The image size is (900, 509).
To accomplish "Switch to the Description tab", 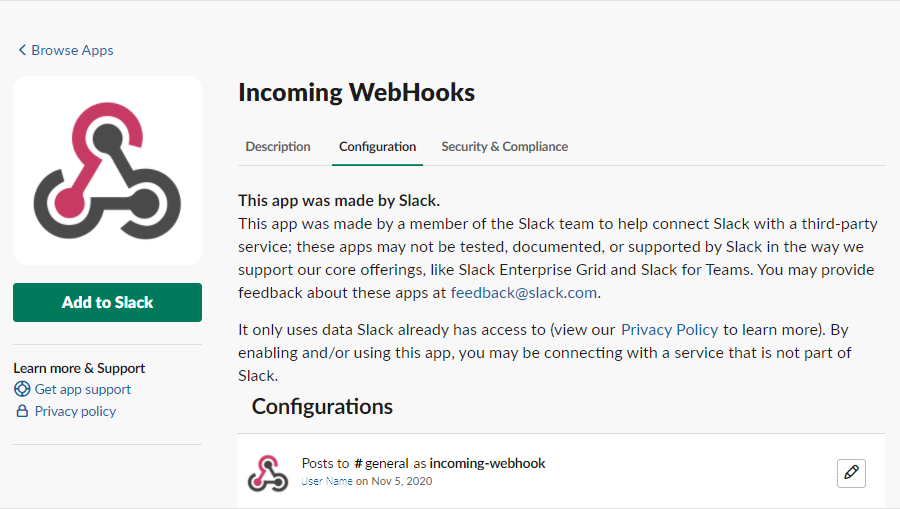I will pyautogui.click(x=278, y=146).
